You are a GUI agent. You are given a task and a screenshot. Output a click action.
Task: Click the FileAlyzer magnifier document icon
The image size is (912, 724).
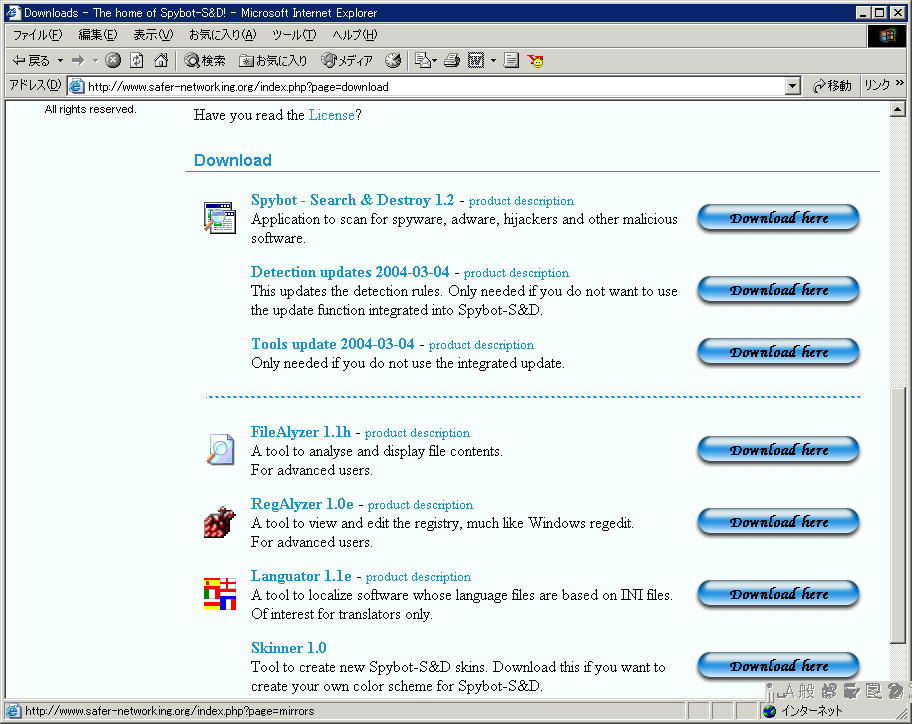pyautogui.click(x=220, y=449)
